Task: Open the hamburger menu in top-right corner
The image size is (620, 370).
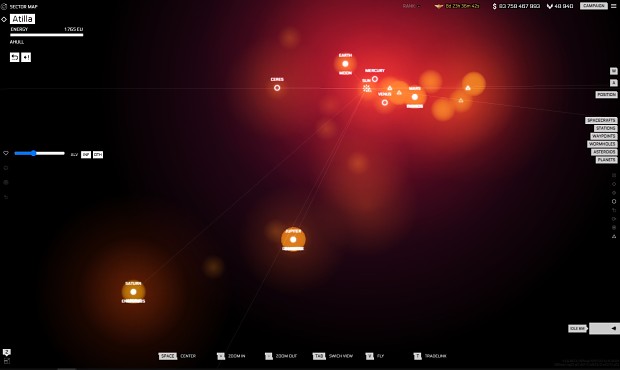Action: coord(614,6)
